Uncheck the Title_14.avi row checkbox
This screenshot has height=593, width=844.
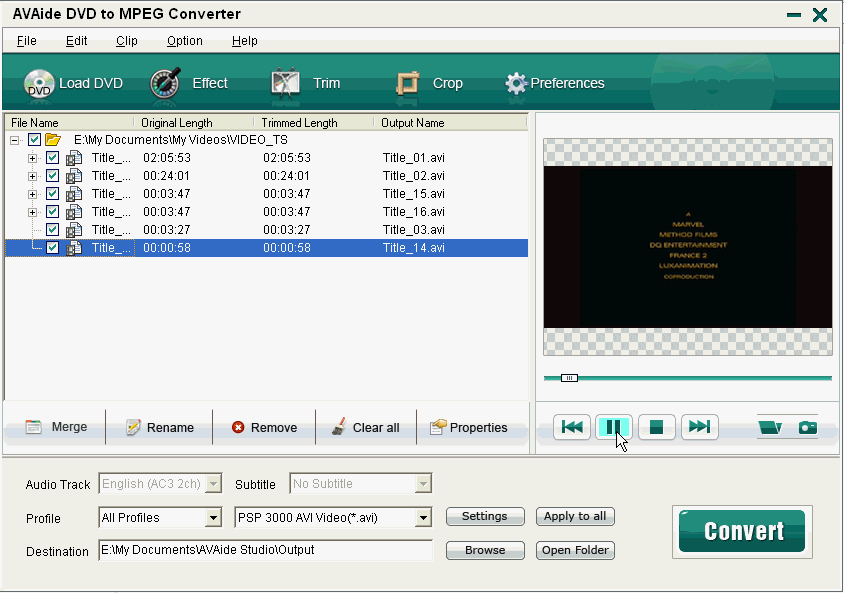(53, 248)
